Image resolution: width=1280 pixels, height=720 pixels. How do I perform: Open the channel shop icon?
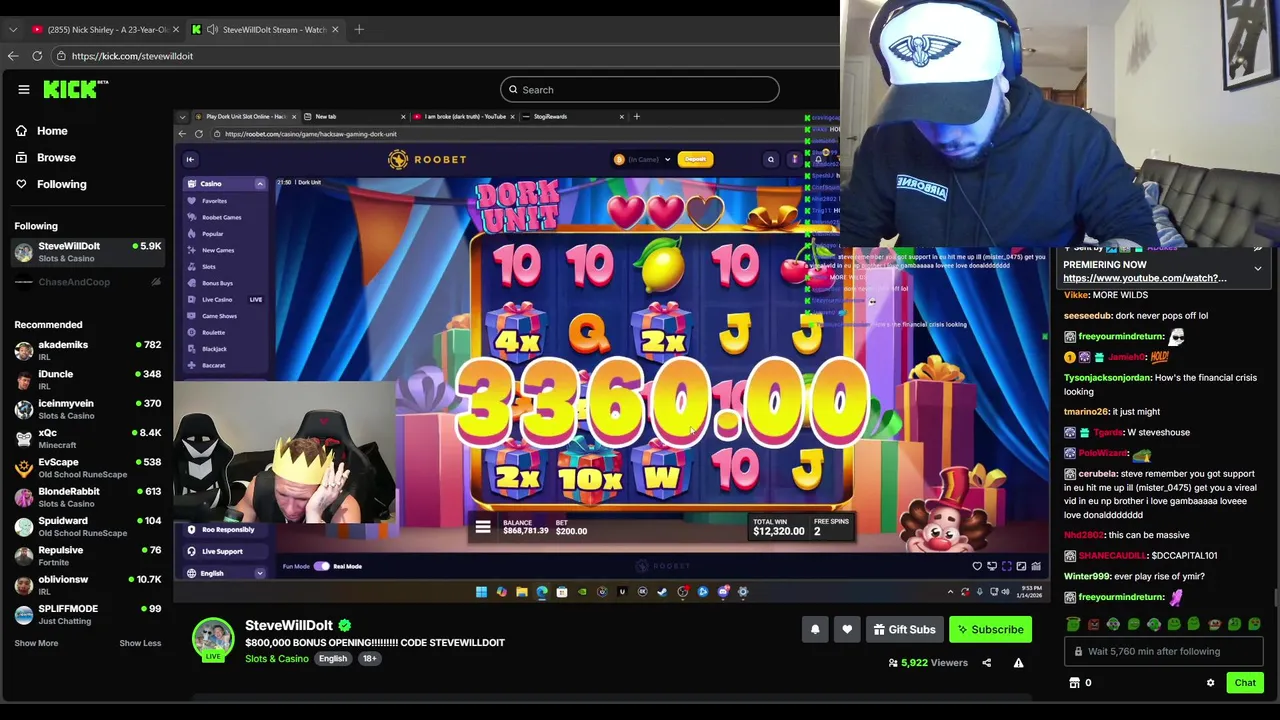[1075, 683]
